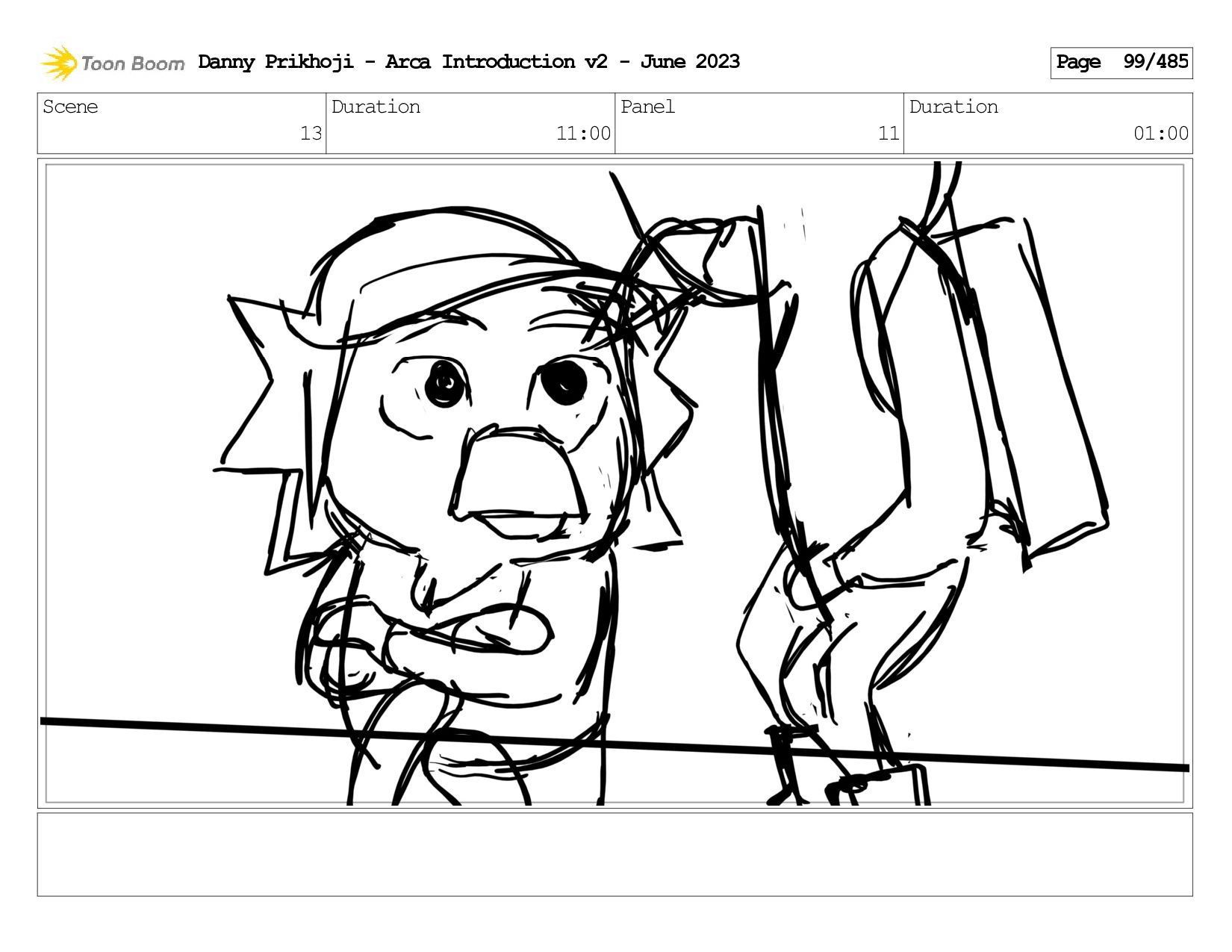
Task: Click the 'Panel' label
Action: click(647, 107)
